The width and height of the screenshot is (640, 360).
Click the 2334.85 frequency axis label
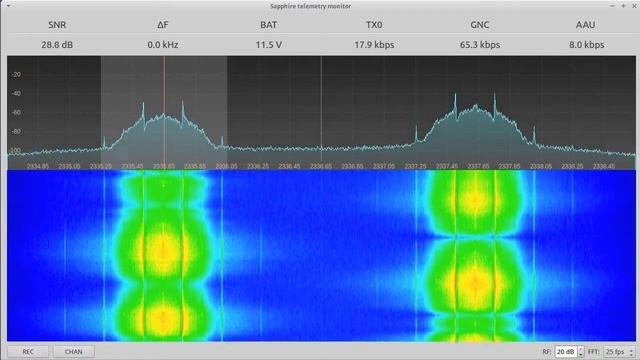[38, 167]
